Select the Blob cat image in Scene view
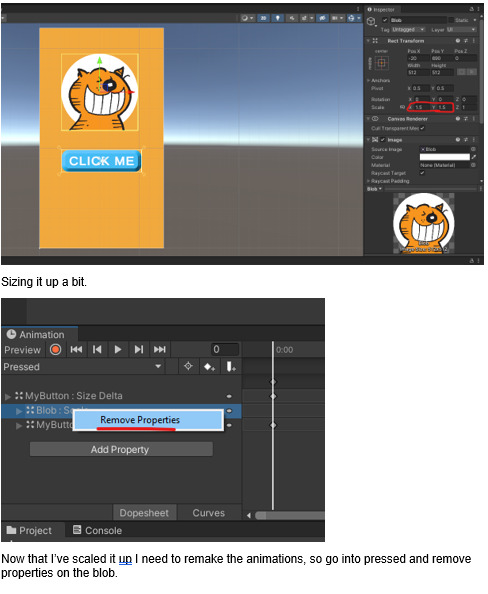Viewport: 488px width, 594px height. 100,92
